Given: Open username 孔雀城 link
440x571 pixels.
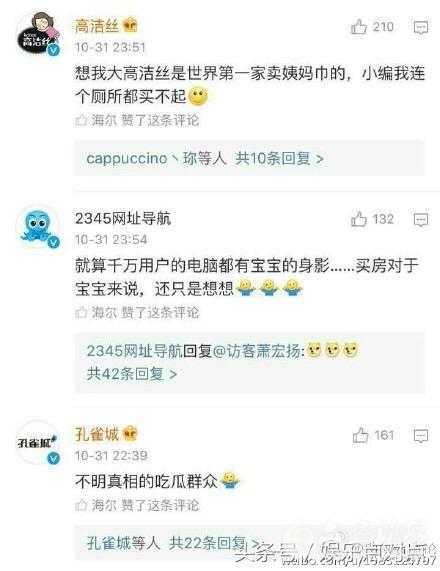Looking at the screenshot, I should pos(97,434).
